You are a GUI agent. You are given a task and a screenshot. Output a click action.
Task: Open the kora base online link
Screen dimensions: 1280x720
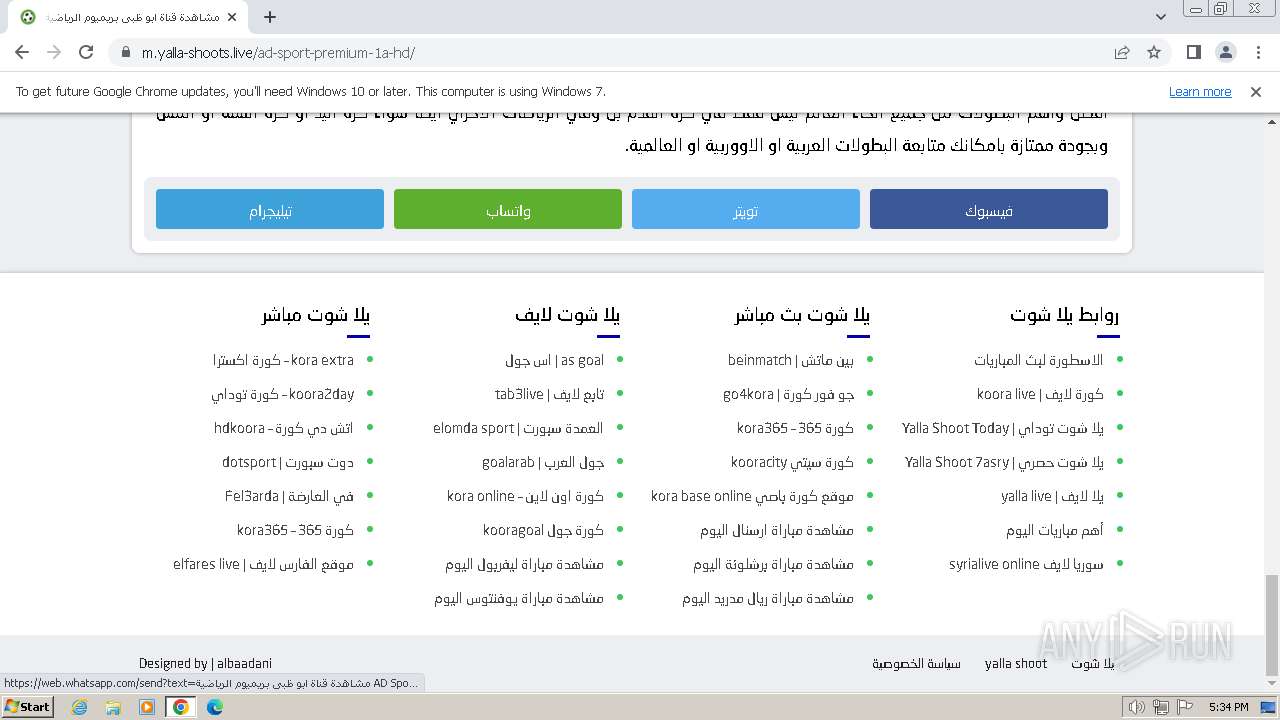coord(752,496)
